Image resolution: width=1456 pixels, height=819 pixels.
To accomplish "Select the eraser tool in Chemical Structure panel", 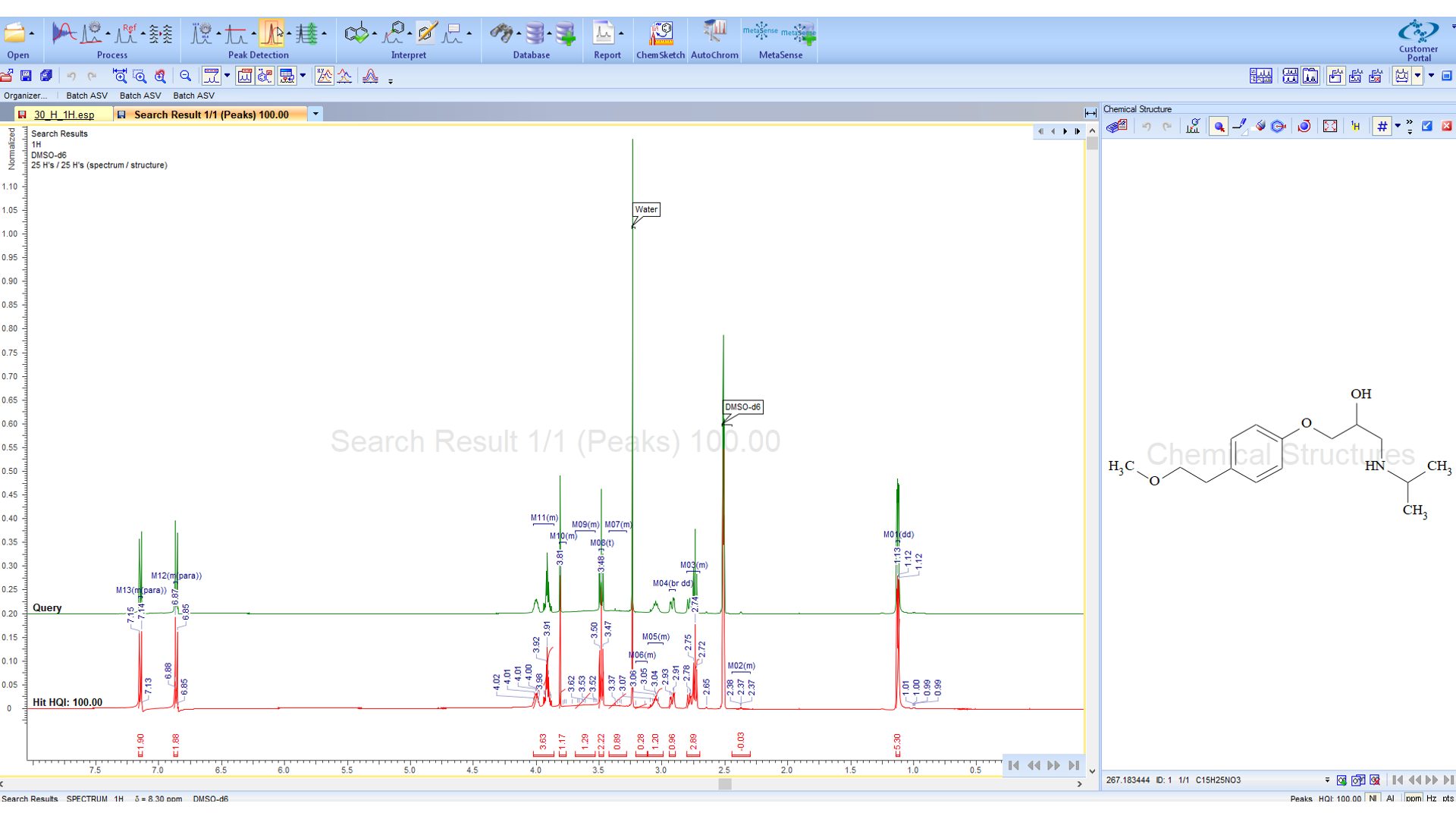I will [x=1260, y=127].
